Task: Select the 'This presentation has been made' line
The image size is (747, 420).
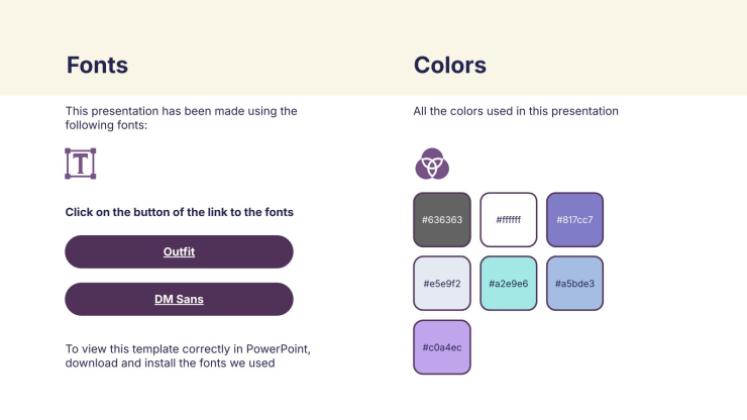Action: [181, 111]
